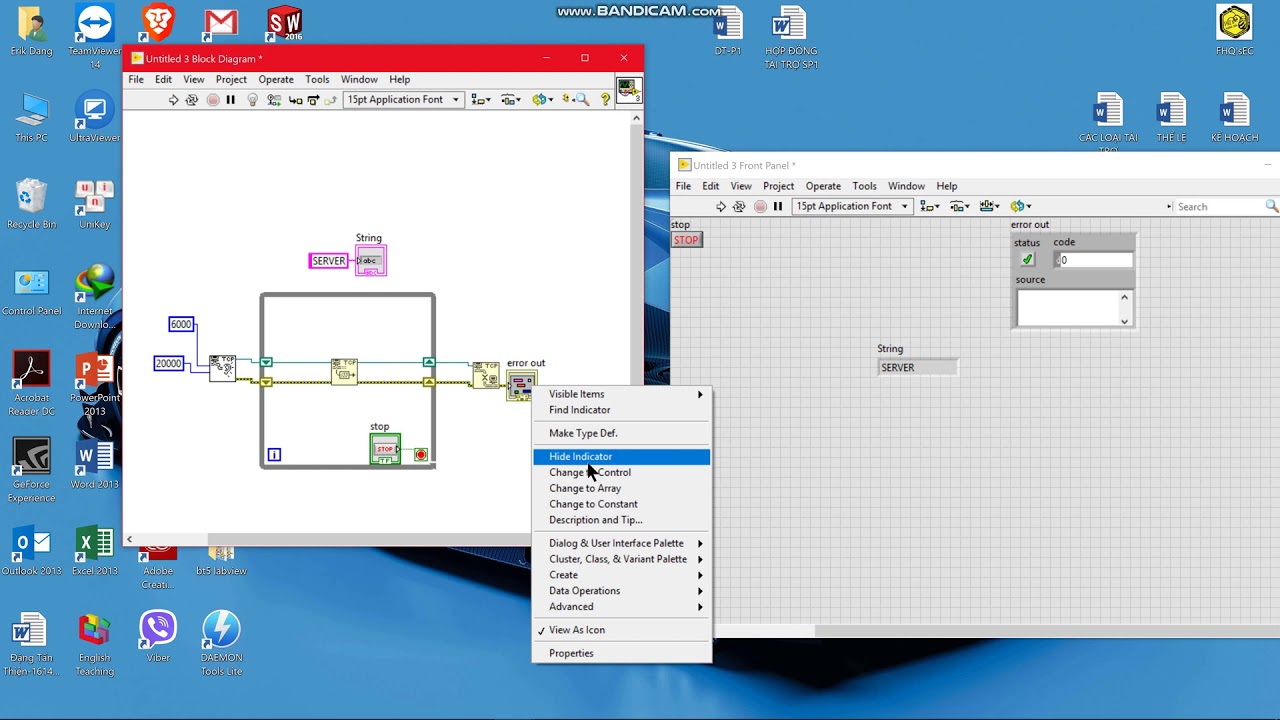Open Operate menu in Front Panel
Image resolution: width=1280 pixels, height=720 pixels.
tap(823, 186)
